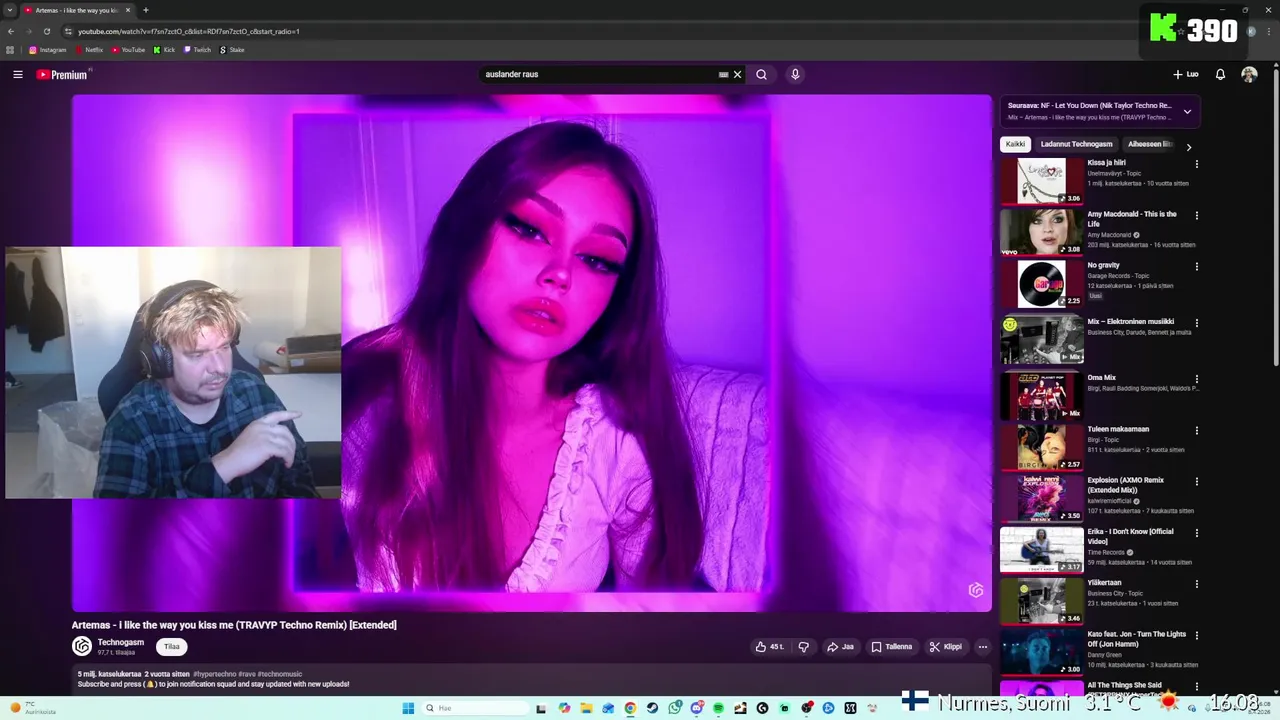This screenshot has width=1280, height=720.
Task: Create a clip with Klippi
Action: point(946,647)
